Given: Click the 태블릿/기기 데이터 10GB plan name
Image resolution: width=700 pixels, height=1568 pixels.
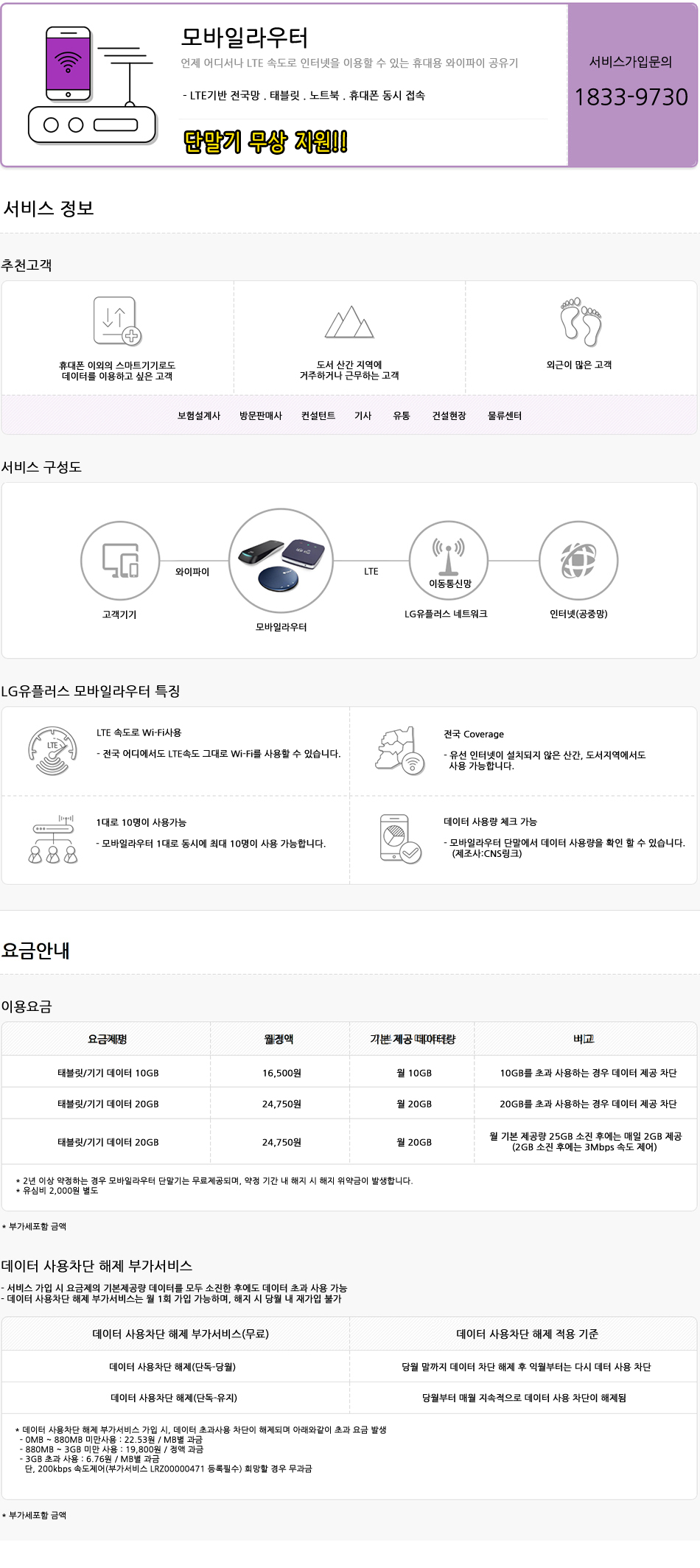Looking at the screenshot, I should (x=108, y=1073).
